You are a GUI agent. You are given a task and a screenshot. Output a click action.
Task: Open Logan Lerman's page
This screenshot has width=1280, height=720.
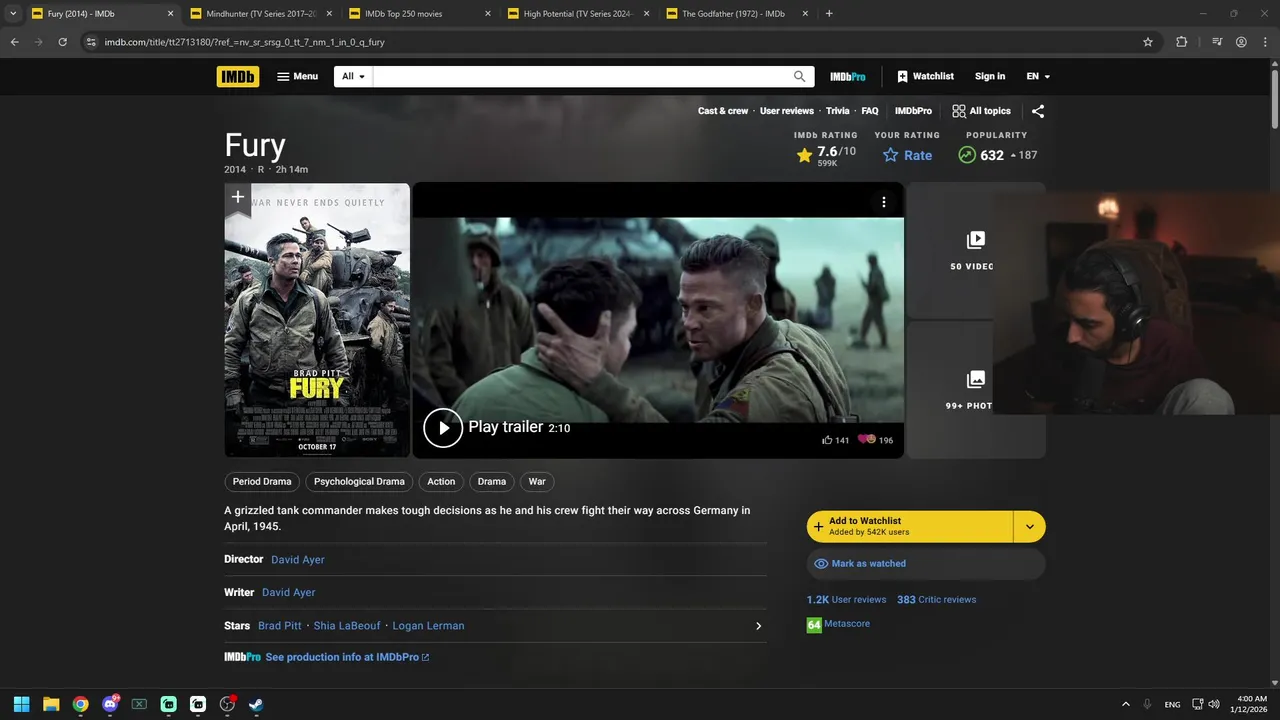click(x=428, y=626)
